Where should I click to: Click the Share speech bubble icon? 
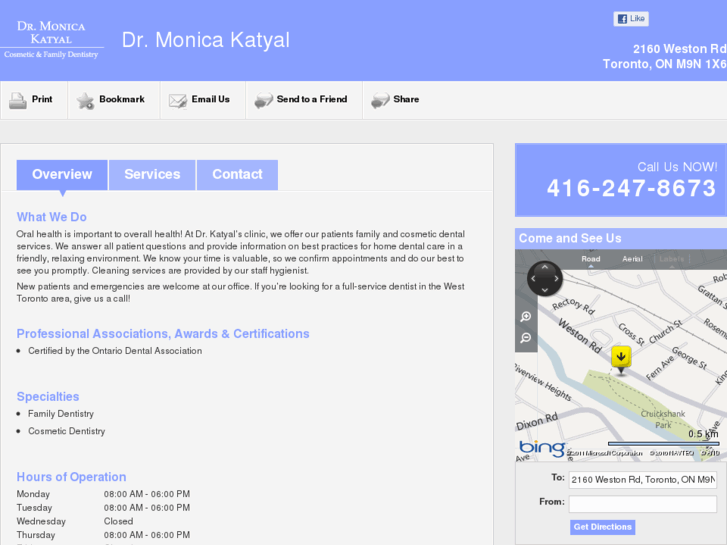pyautogui.click(x=380, y=100)
